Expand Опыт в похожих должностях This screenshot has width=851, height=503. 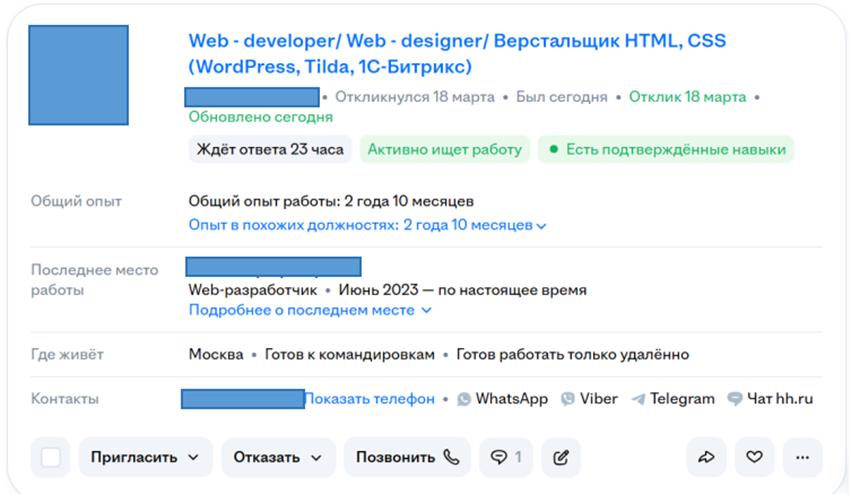pos(367,225)
